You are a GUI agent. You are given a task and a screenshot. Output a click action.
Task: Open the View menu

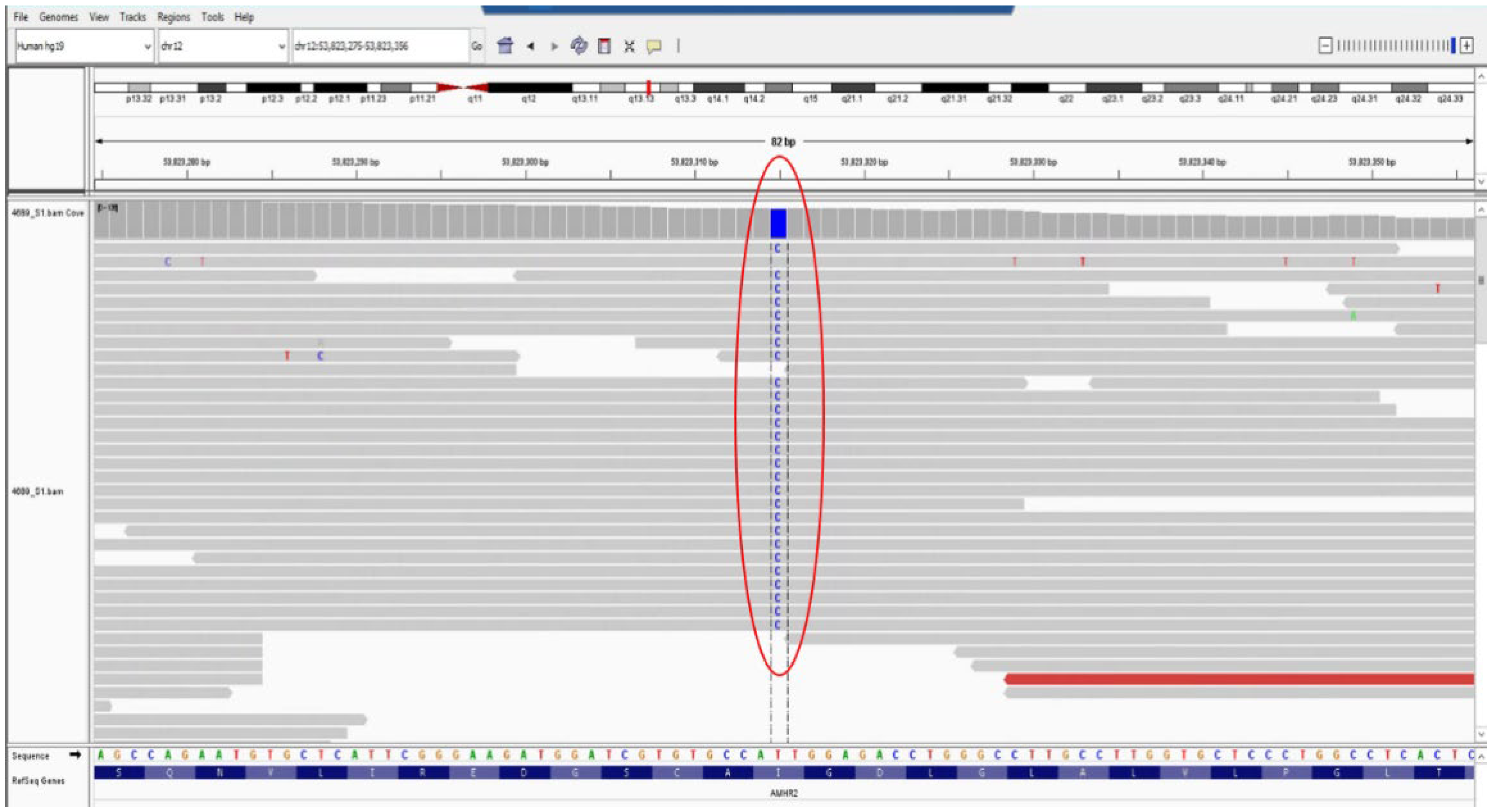point(99,17)
